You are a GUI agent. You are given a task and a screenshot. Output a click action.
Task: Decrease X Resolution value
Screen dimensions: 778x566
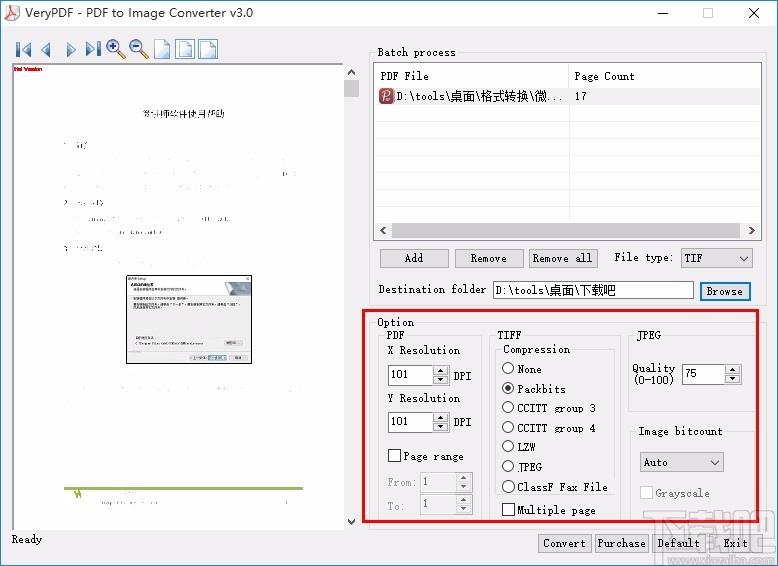coord(441,380)
